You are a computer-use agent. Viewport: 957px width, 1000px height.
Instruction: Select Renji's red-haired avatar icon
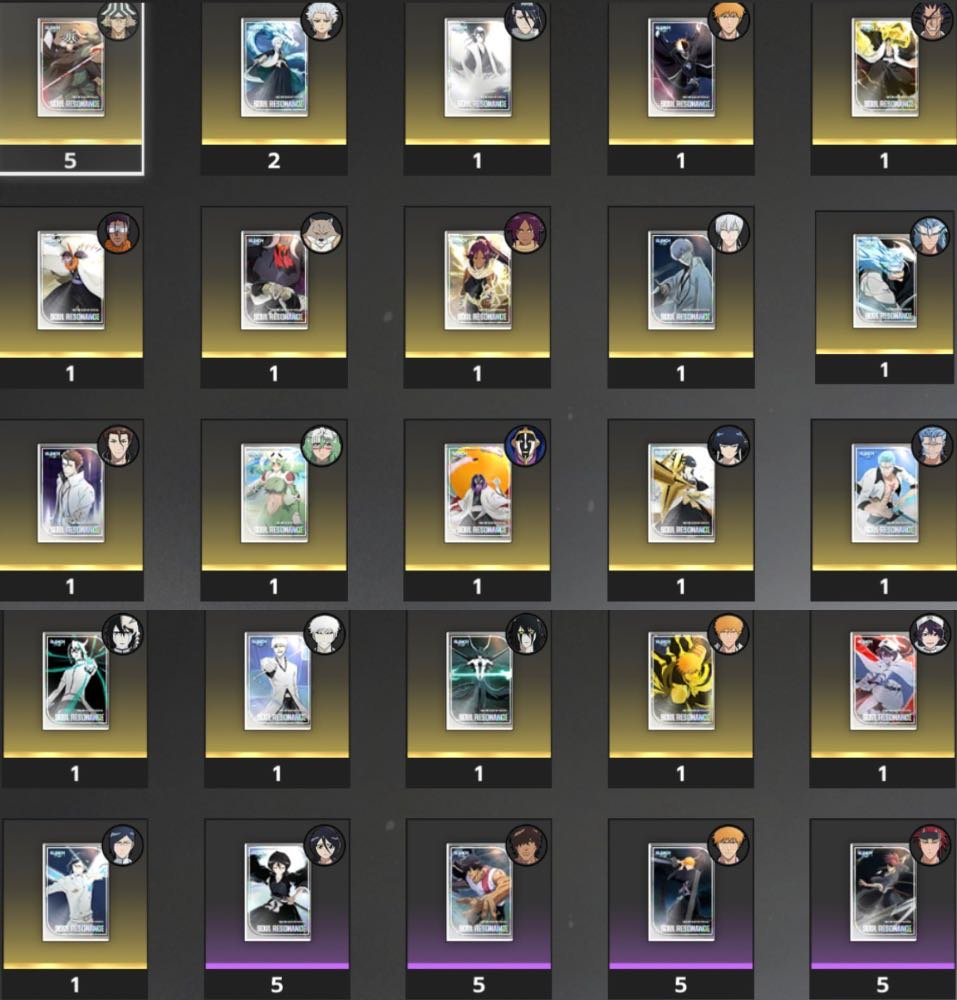930,845
